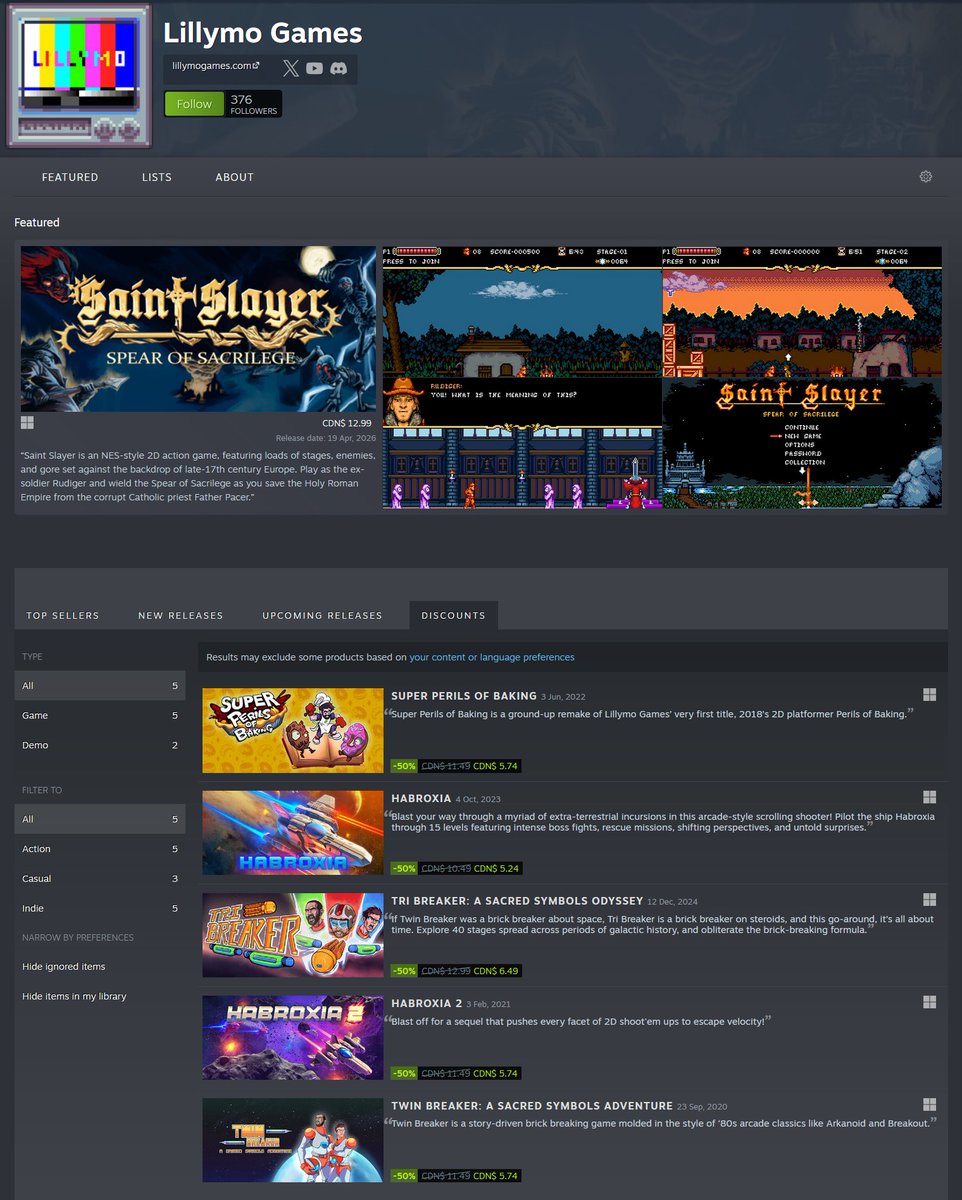Open Twin Breaker game thumbnail

point(293,1140)
